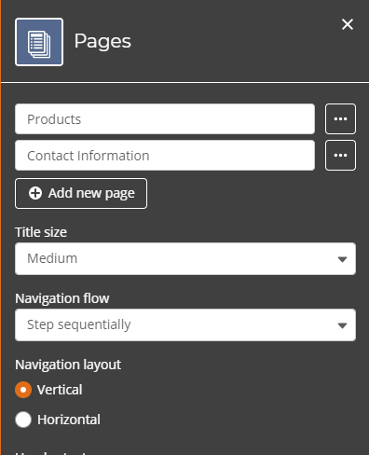Open options menu for Products page
370x456 pixels.
pyautogui.click(x=340, y=119)
